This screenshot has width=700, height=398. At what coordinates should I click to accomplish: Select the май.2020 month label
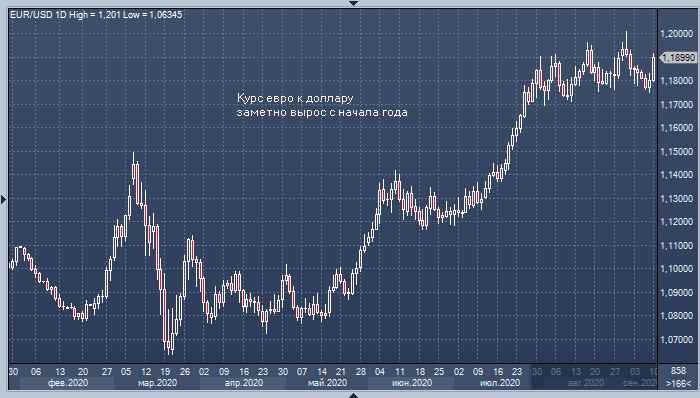click(327, 383)
